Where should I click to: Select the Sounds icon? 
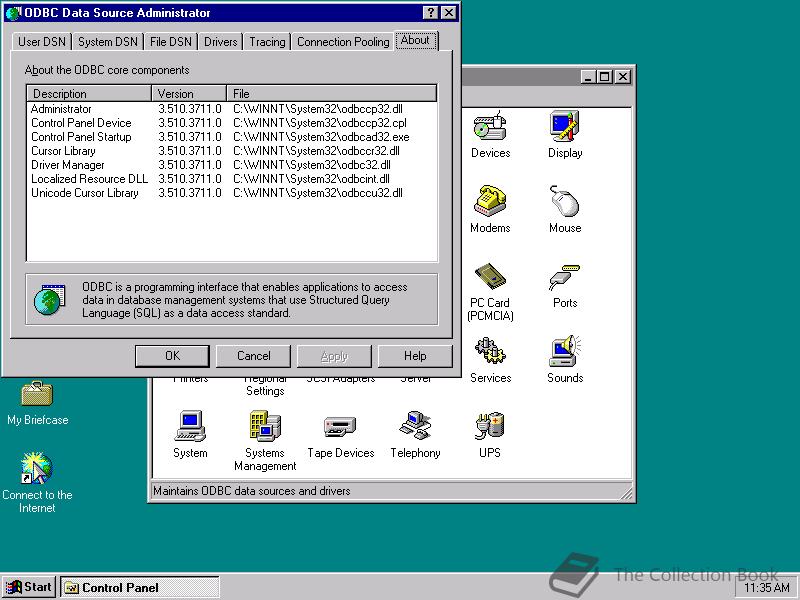click(565, 353)
